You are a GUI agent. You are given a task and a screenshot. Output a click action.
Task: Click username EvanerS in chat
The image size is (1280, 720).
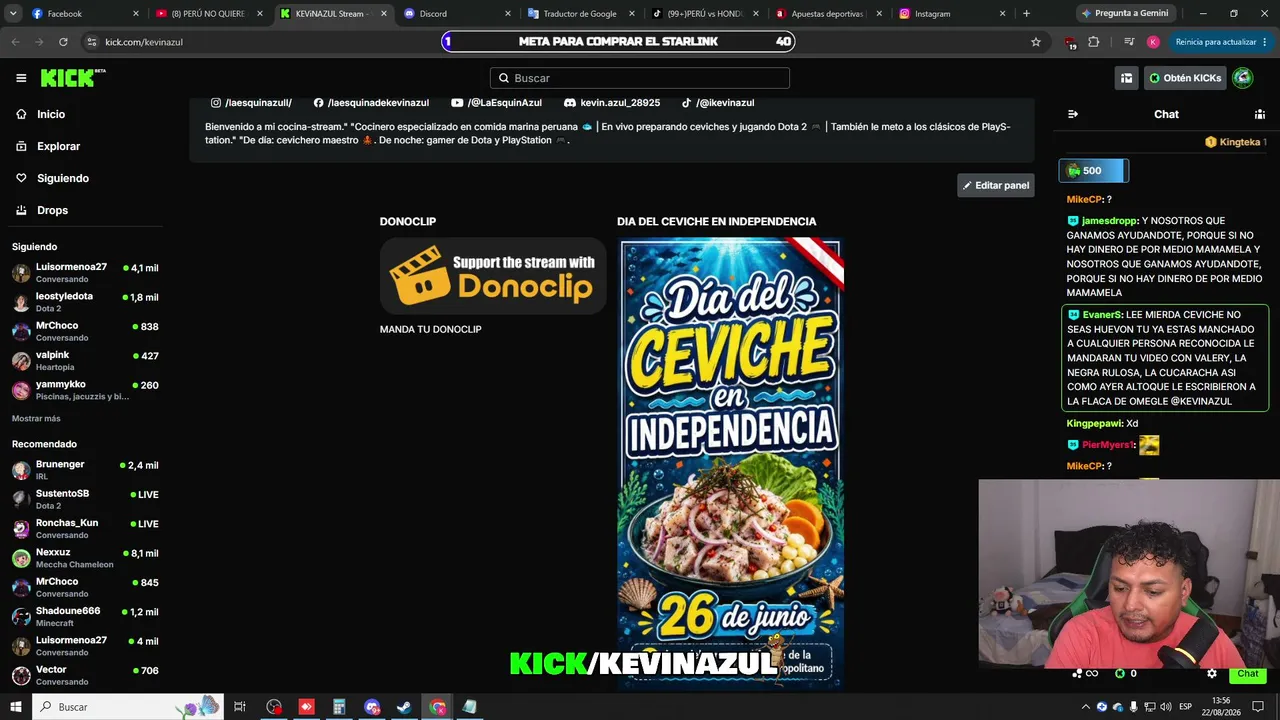(1101, 315)
